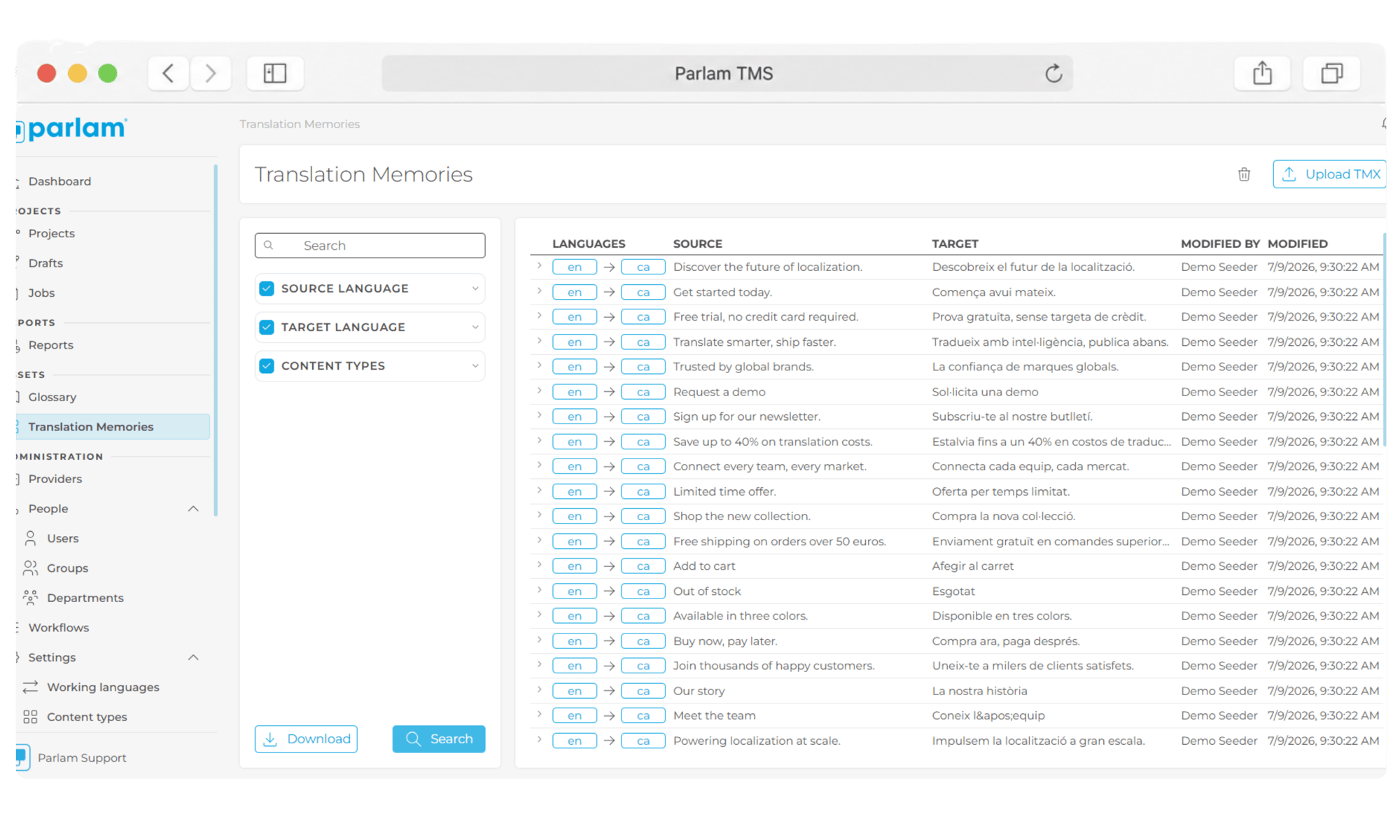Click 'Afegir al carret' target text

pos(972,566)
